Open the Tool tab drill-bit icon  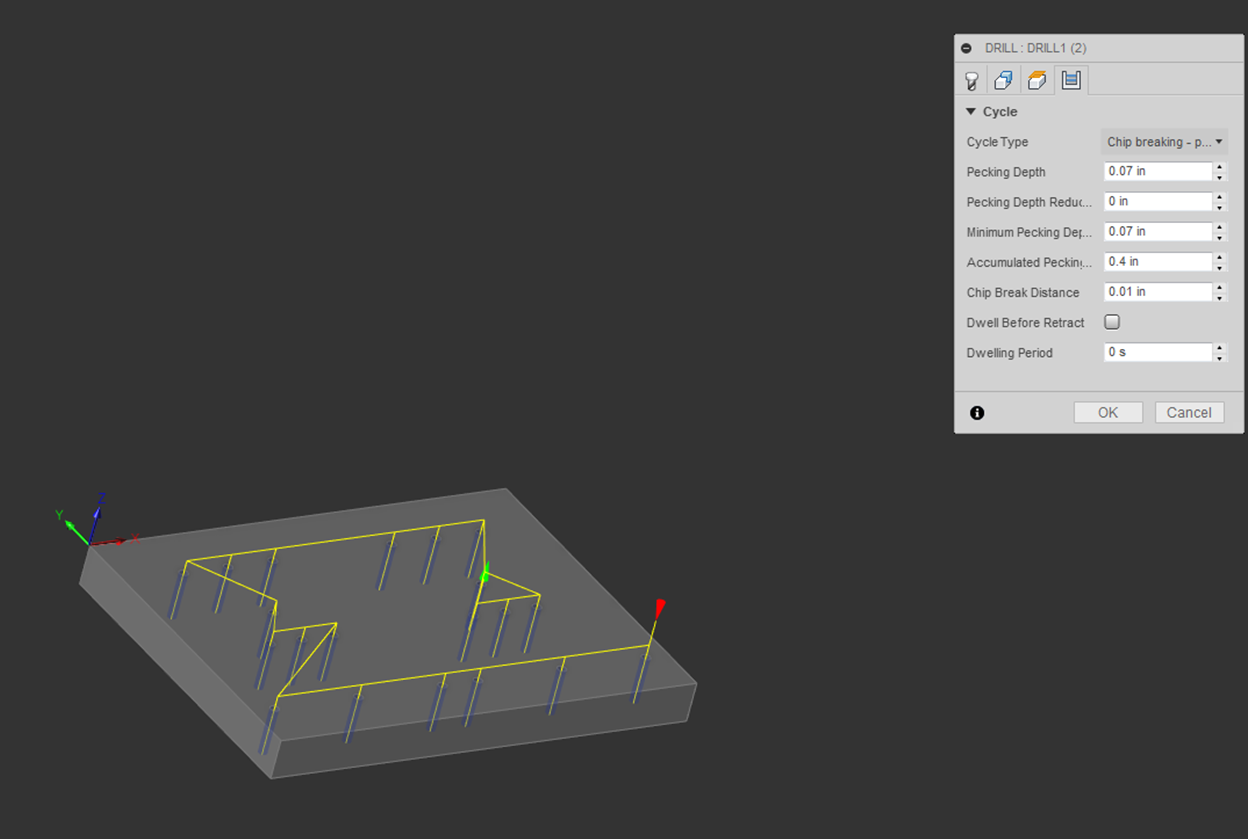click(971, 80)
